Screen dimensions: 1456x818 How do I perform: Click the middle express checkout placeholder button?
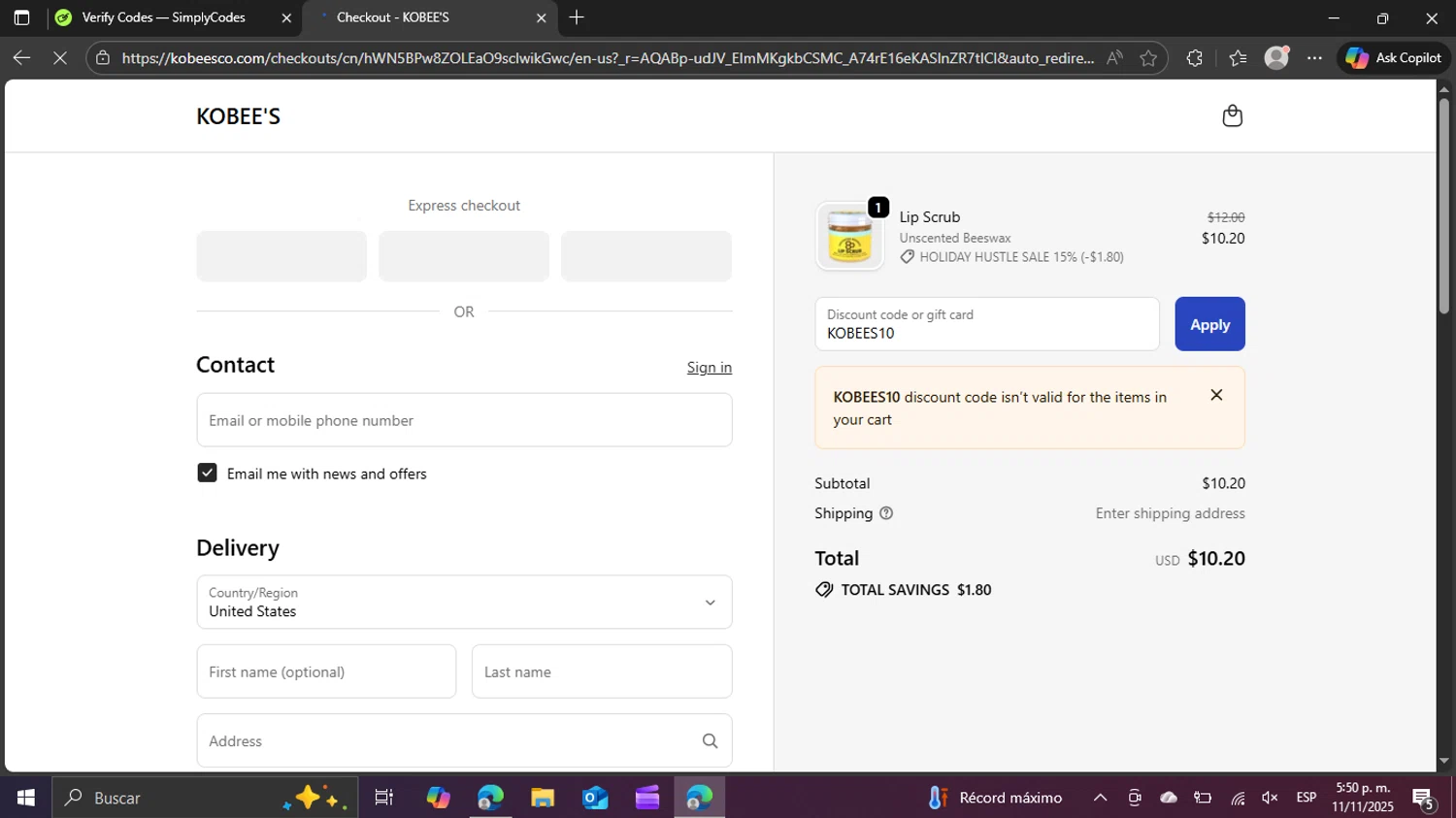tap(464, 256)
